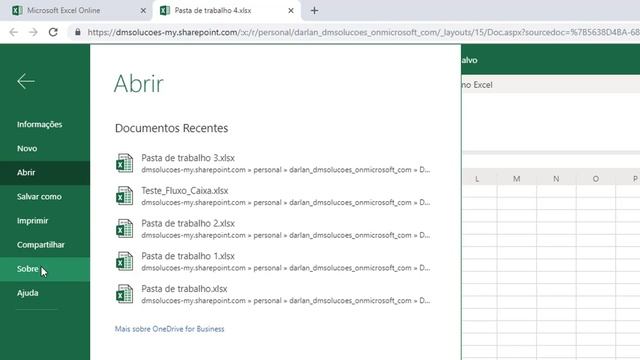The image size is (640, 360).
Task: Click the path under Teste_Fluxo_Caixa.xlsx
Action: [286, 202]
